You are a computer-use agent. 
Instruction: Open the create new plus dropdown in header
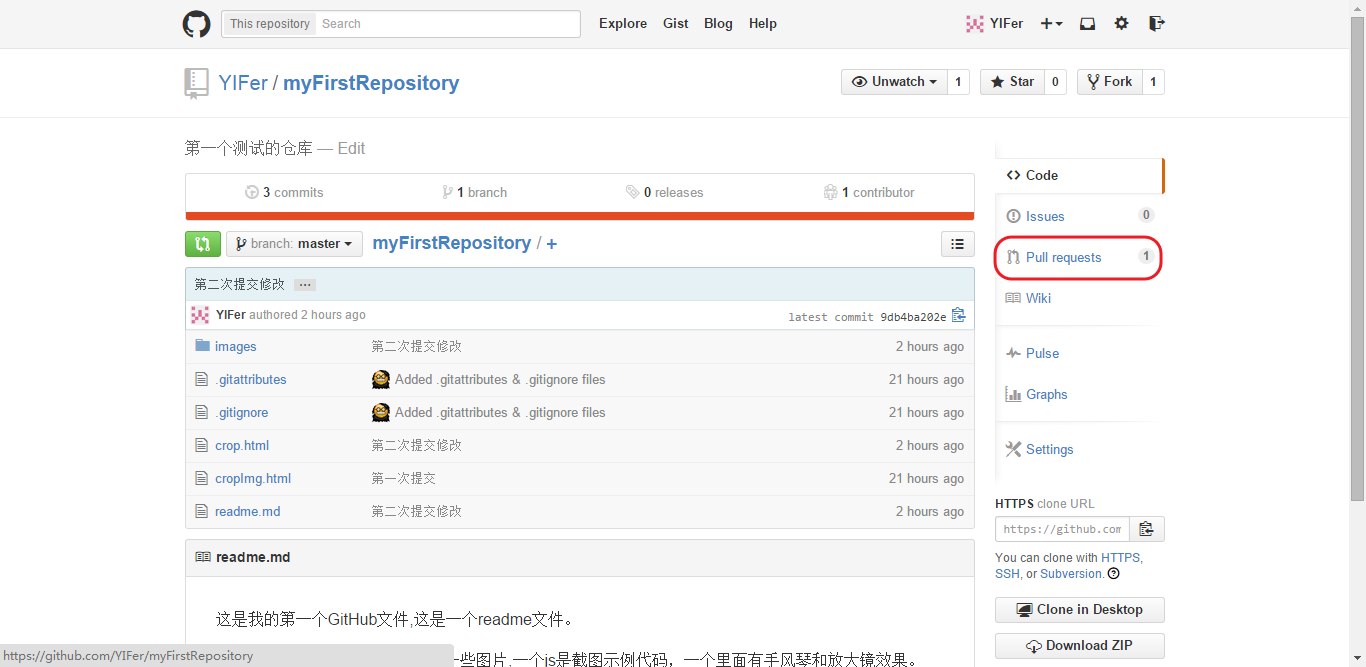[x=1051, y=24]
